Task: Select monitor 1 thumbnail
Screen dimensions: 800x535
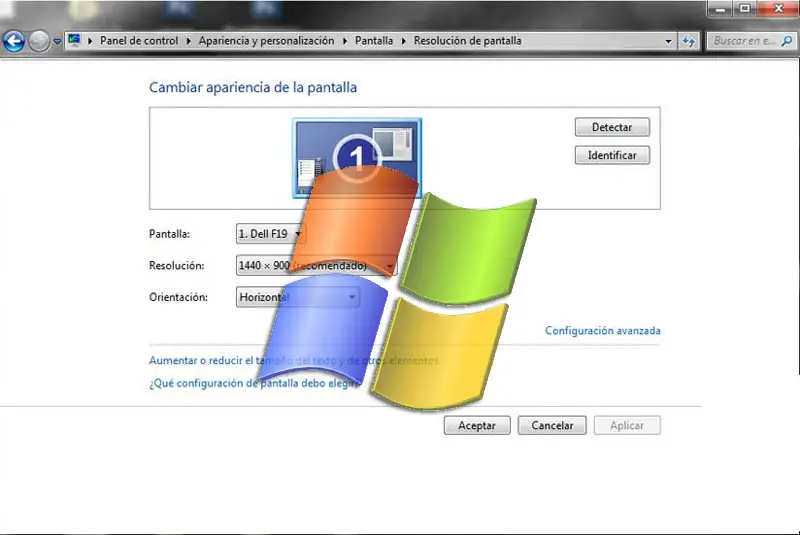Action: tap(357, 158)
